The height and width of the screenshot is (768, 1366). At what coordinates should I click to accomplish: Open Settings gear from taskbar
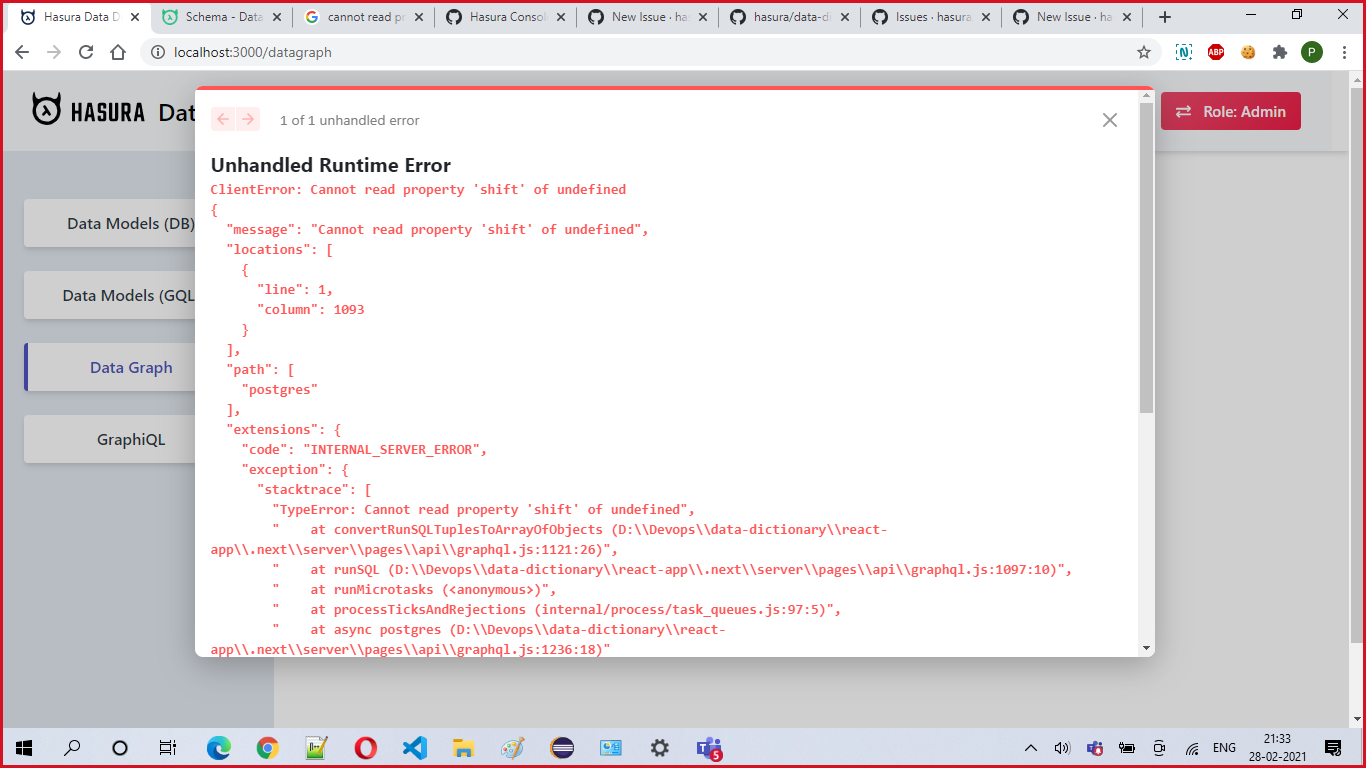tap(660, 747)
